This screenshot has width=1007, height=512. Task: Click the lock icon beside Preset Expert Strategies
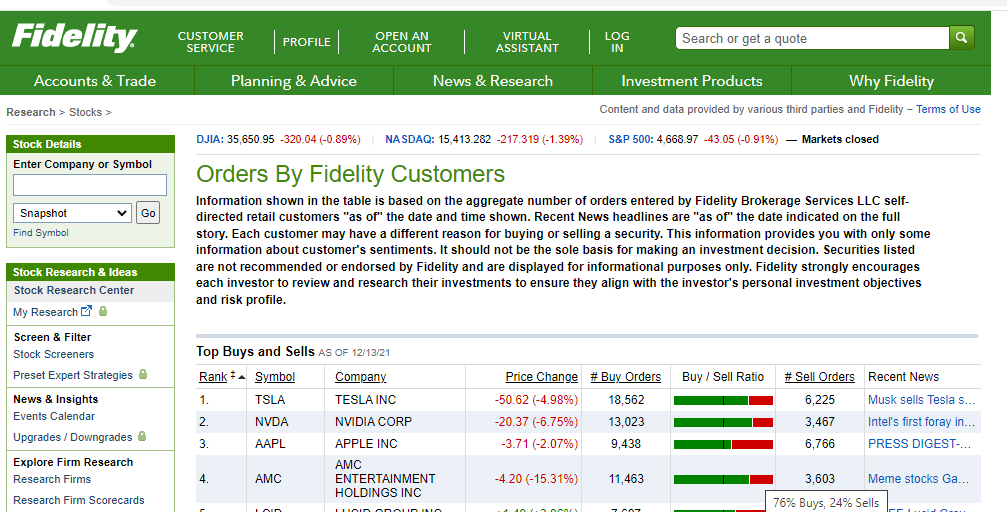click(143, 375)
